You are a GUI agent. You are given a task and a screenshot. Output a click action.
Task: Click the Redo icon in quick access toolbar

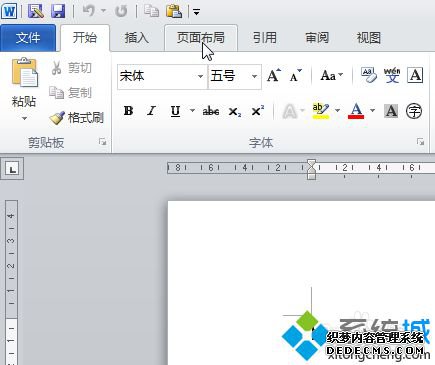coord(121,11)
